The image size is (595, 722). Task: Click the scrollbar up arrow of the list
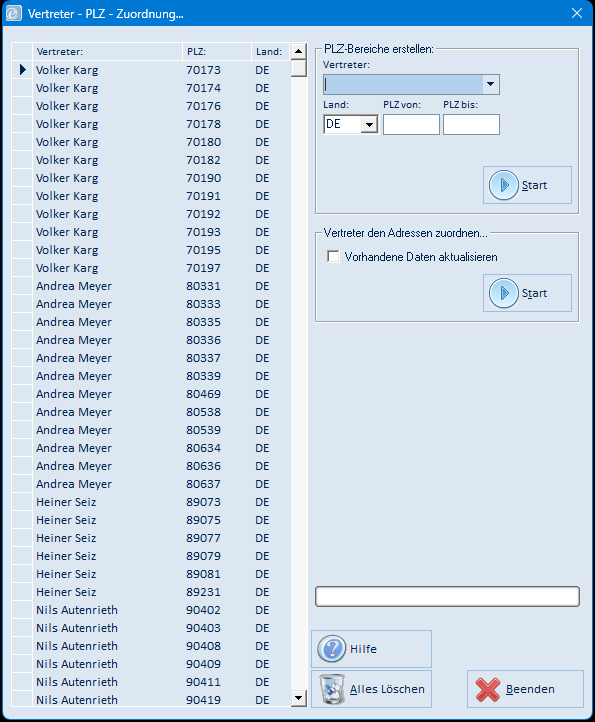pos(299,51)
